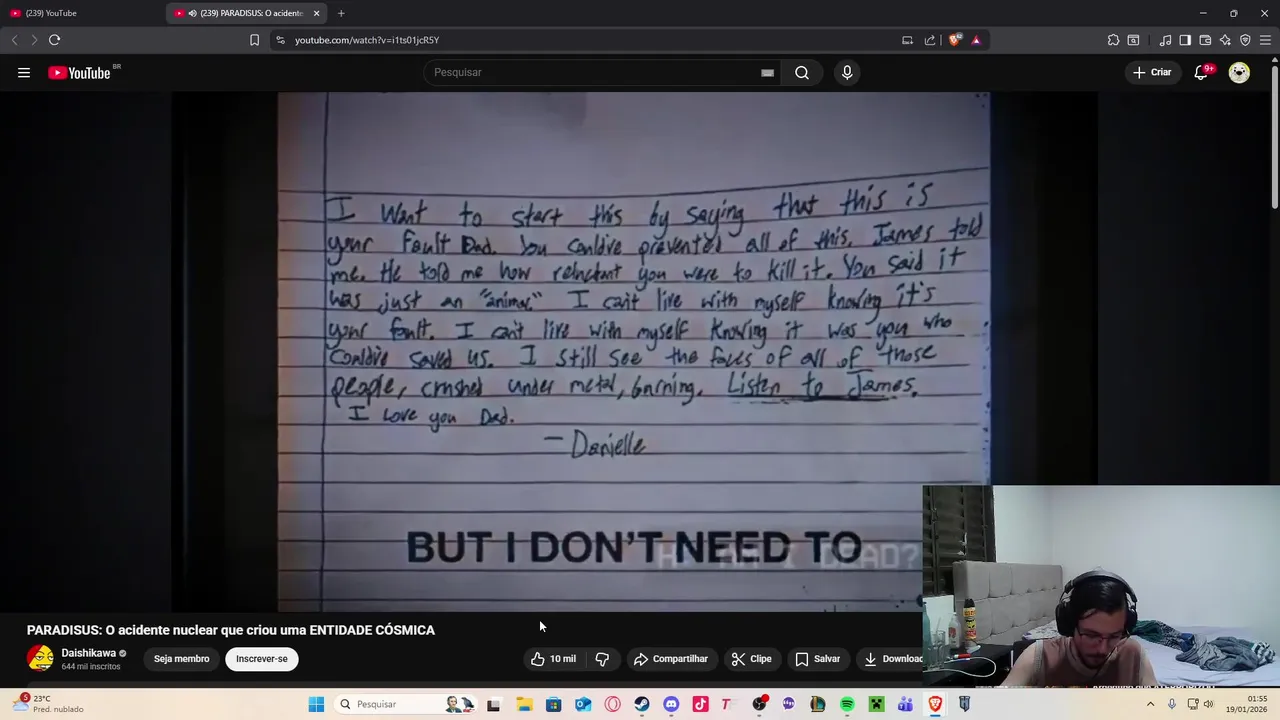Close the PARADISUS tab
This screenshot has height=720, width=1280.
click(316, 13)
